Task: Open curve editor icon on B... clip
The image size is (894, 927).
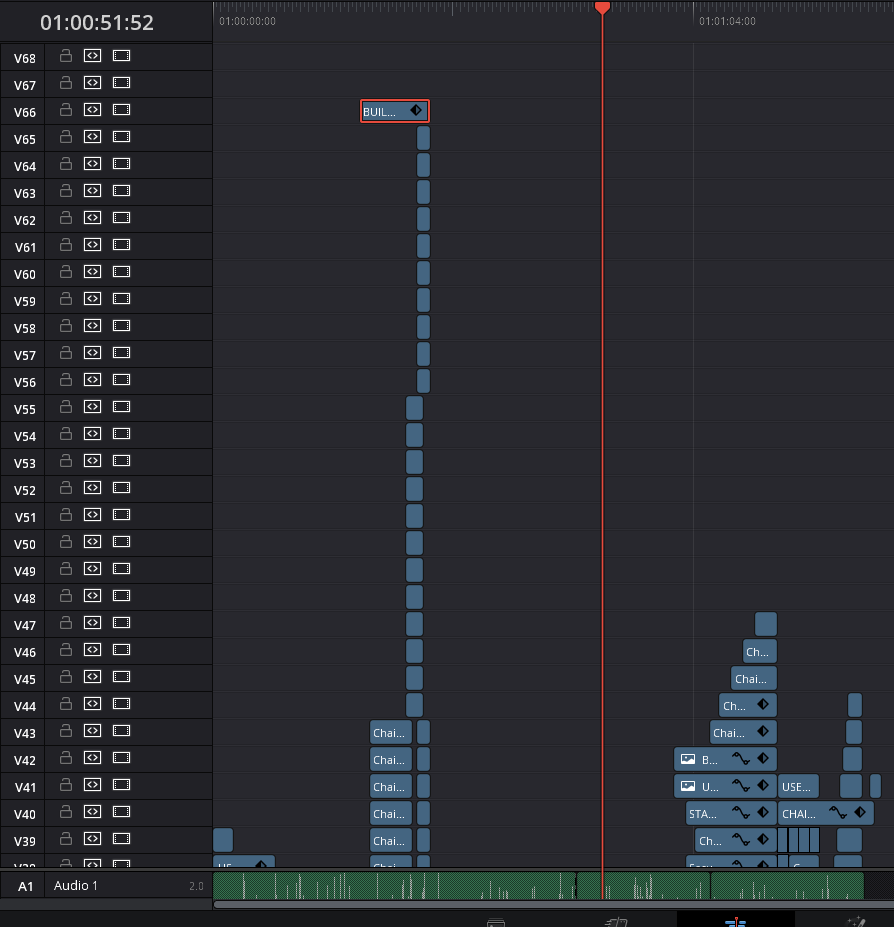Action: coord(741,758)
